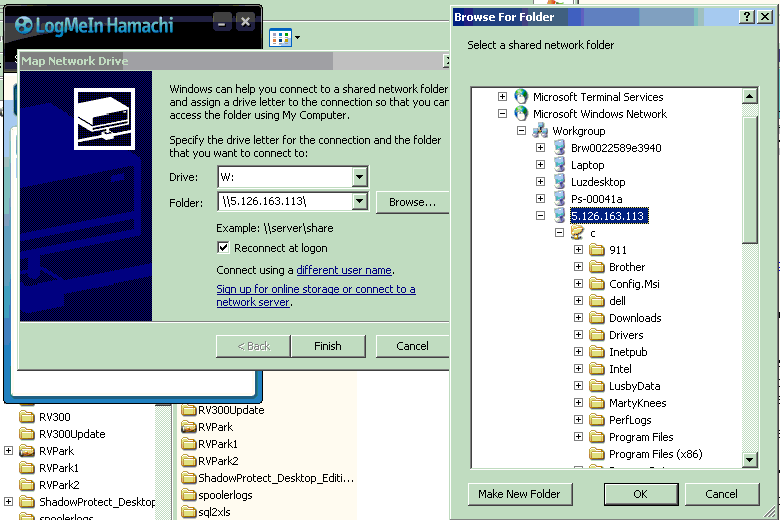
Task: Minimize the LogMeIn Hamachi window
Action: 222,22
